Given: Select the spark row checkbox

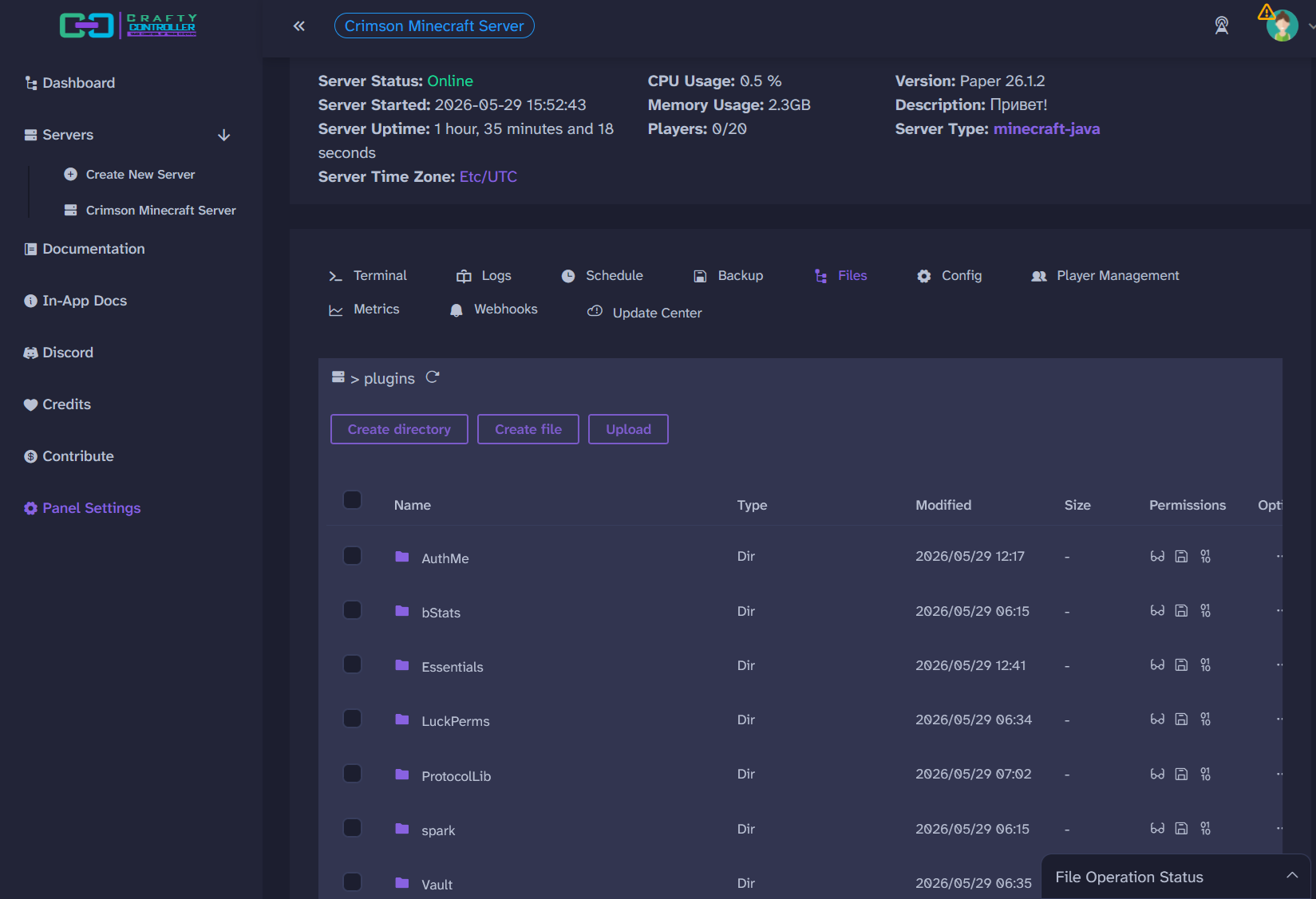Looking at the screenshot, I should [x=352, y=827].
